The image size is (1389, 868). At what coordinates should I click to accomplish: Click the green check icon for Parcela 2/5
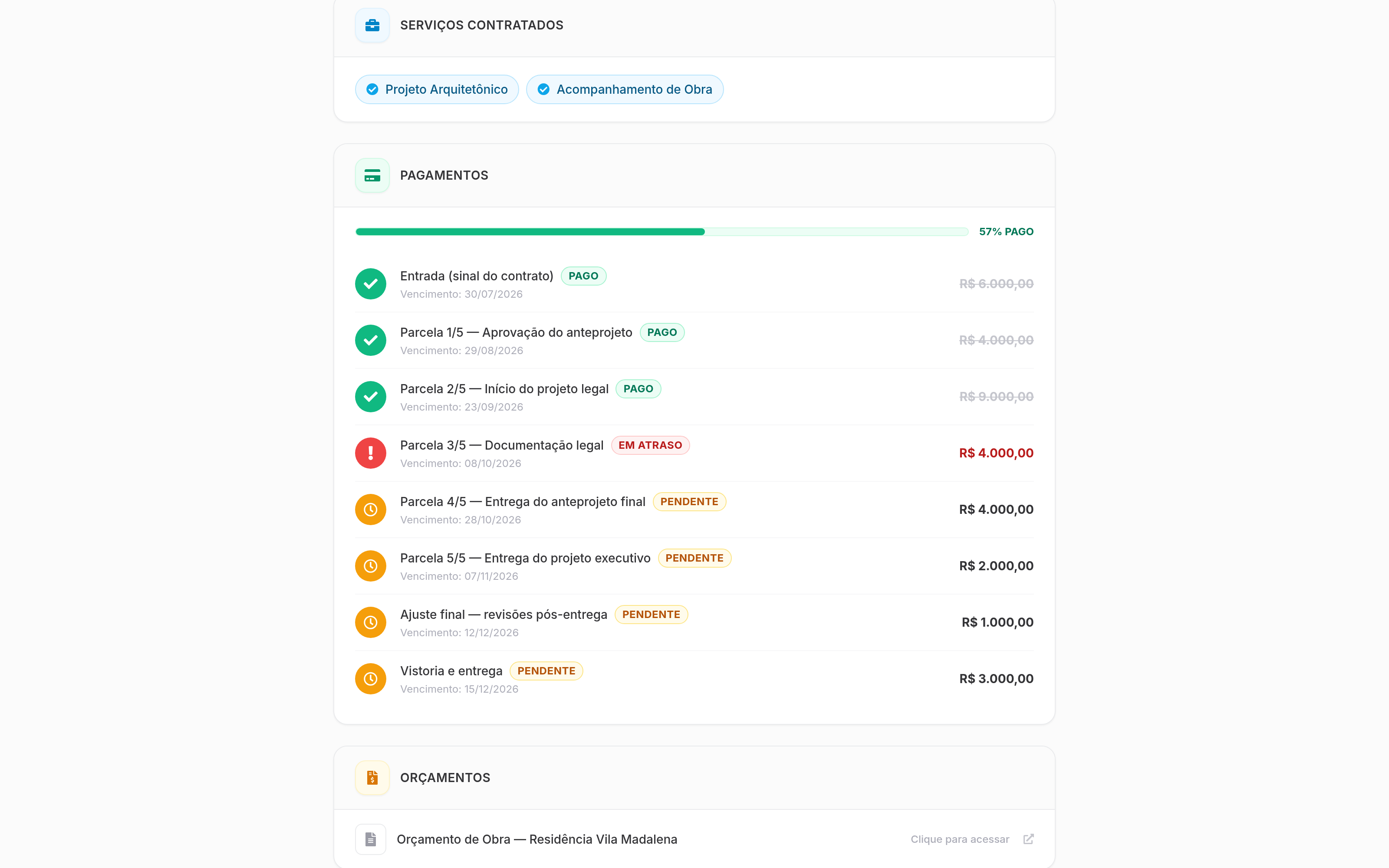[x=370, y=397]
